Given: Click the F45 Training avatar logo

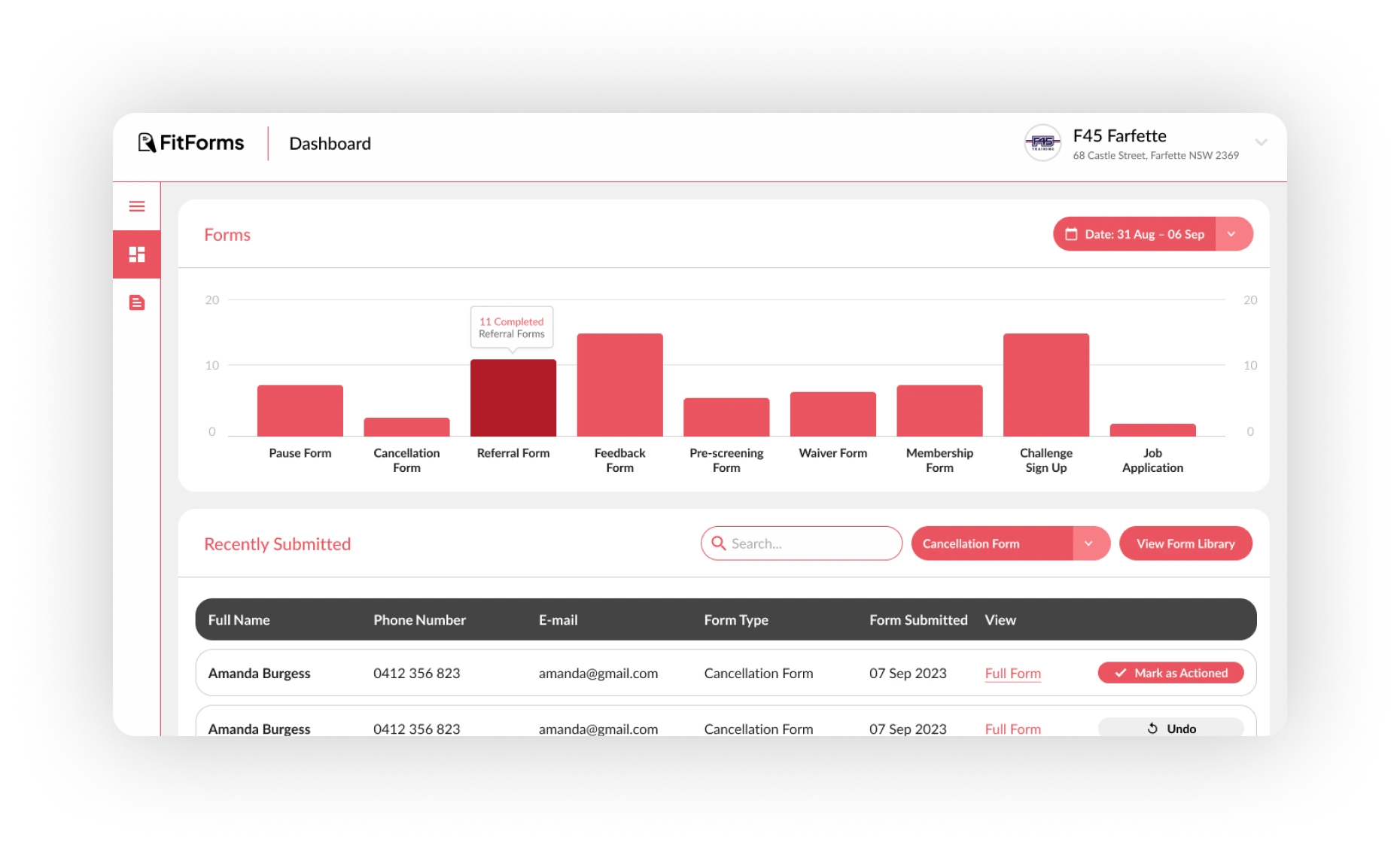Looking at the screenshot, I should (x=1042, y=143).
